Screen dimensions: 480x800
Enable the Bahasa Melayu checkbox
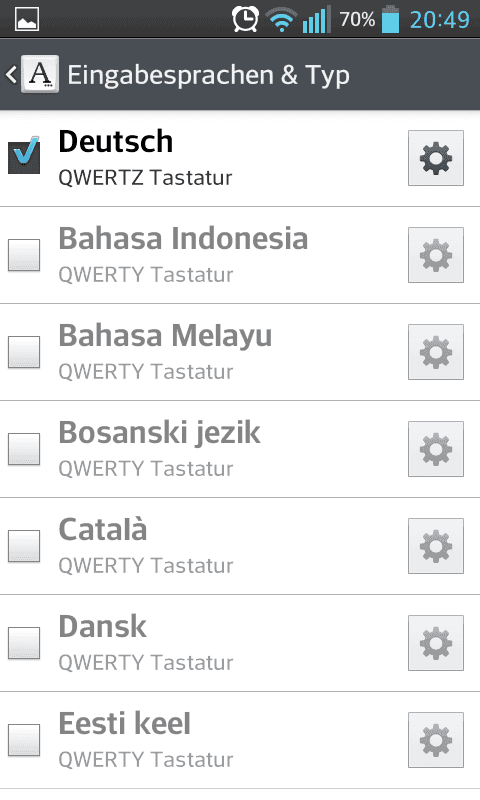click(24, 352)
